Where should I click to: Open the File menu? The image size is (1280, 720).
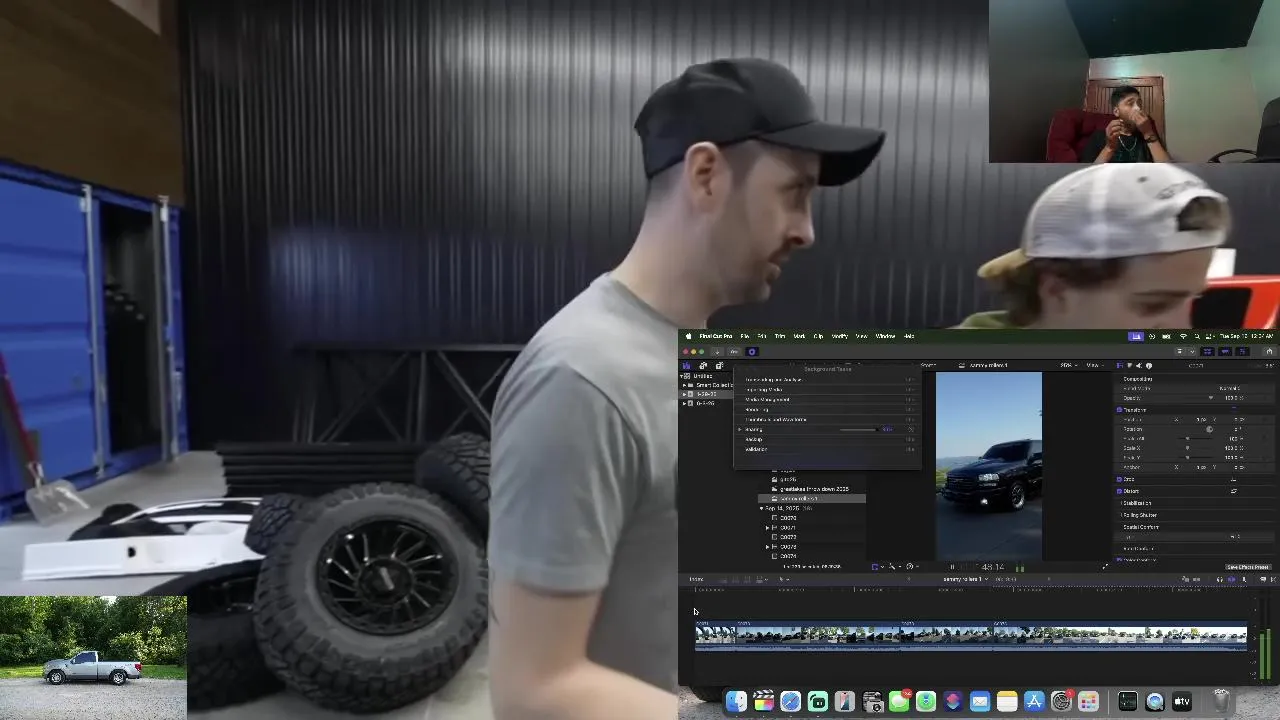745,336
